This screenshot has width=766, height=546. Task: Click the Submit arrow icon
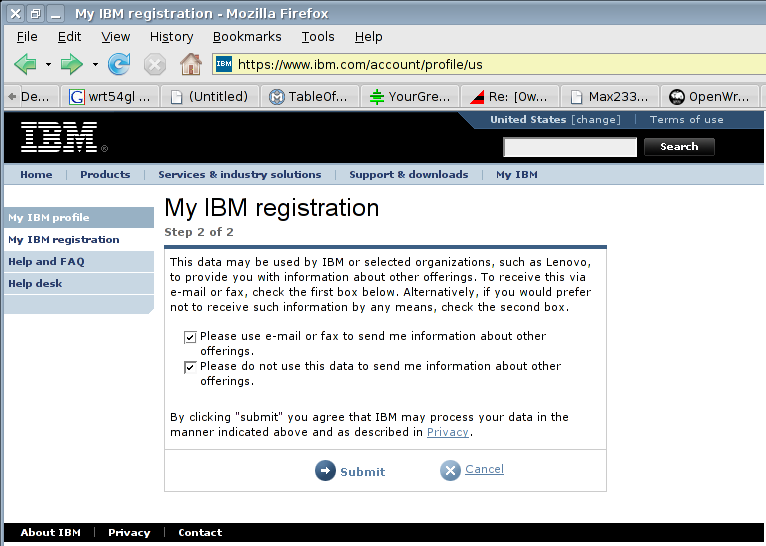coord(325,471)
